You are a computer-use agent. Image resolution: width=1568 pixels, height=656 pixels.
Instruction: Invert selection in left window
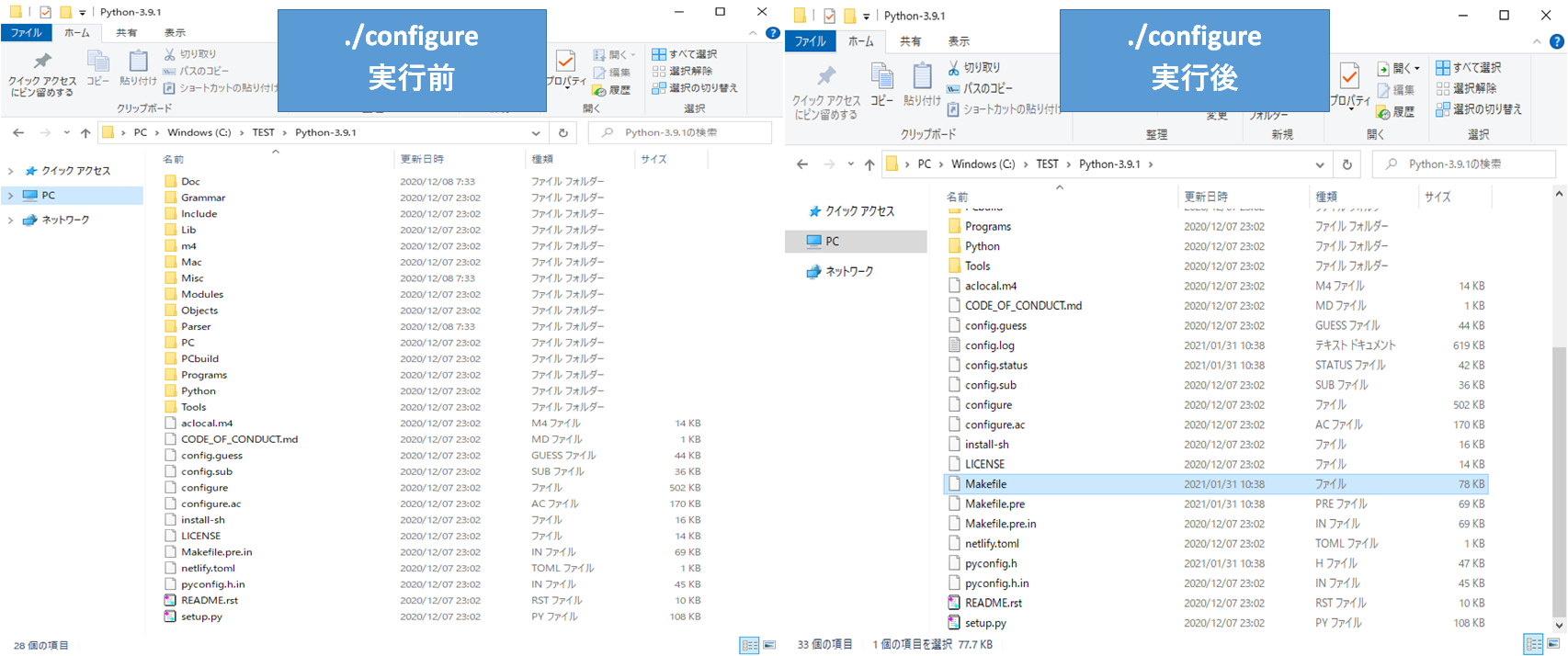[695, 88]
